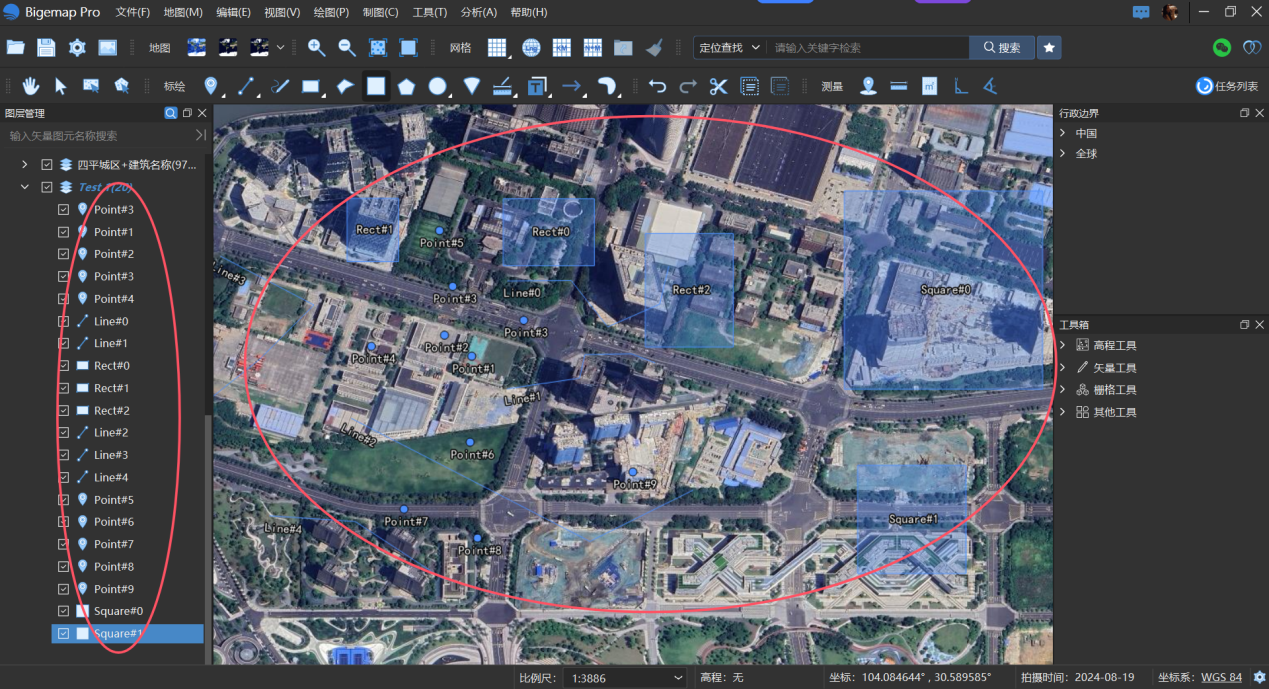Choose the point marker drawing tool
Viewport: 1269px width, 689px height.
point(211,86)
